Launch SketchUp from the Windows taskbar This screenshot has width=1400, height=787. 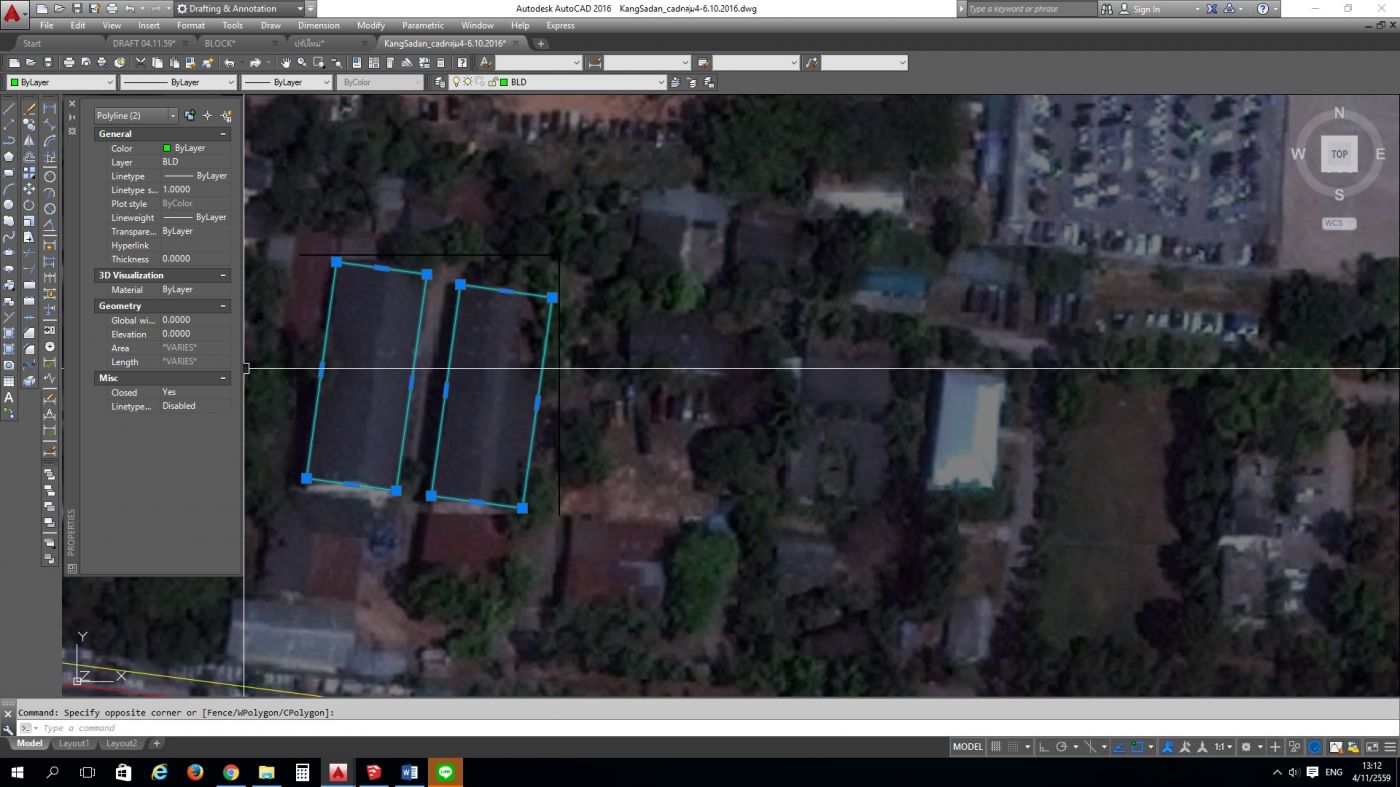point(373,773)
